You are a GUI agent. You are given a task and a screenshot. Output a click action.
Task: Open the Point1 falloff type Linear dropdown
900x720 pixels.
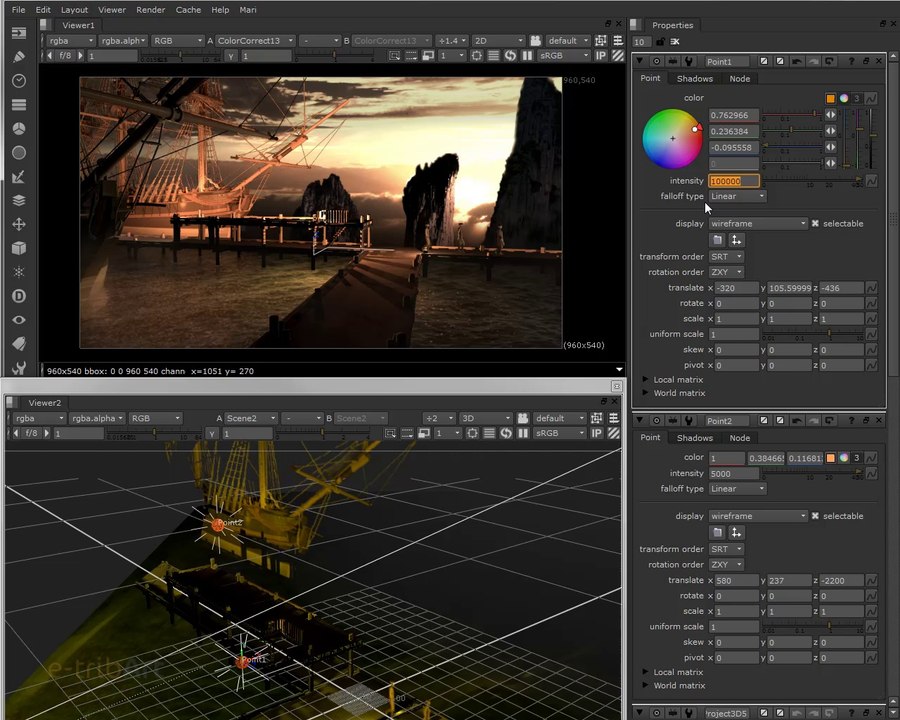click(x=738, y=196)
